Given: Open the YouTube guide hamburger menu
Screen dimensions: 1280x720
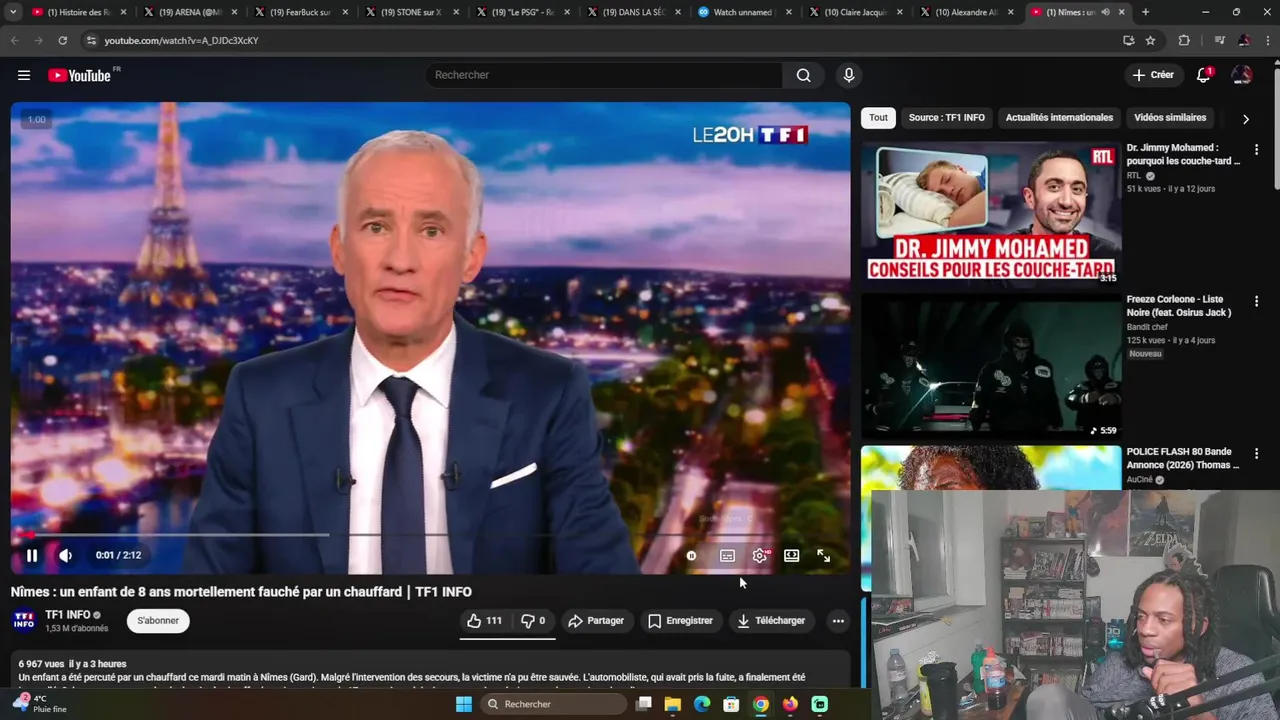Looking at the screenshot, I should tap(24, 75).
